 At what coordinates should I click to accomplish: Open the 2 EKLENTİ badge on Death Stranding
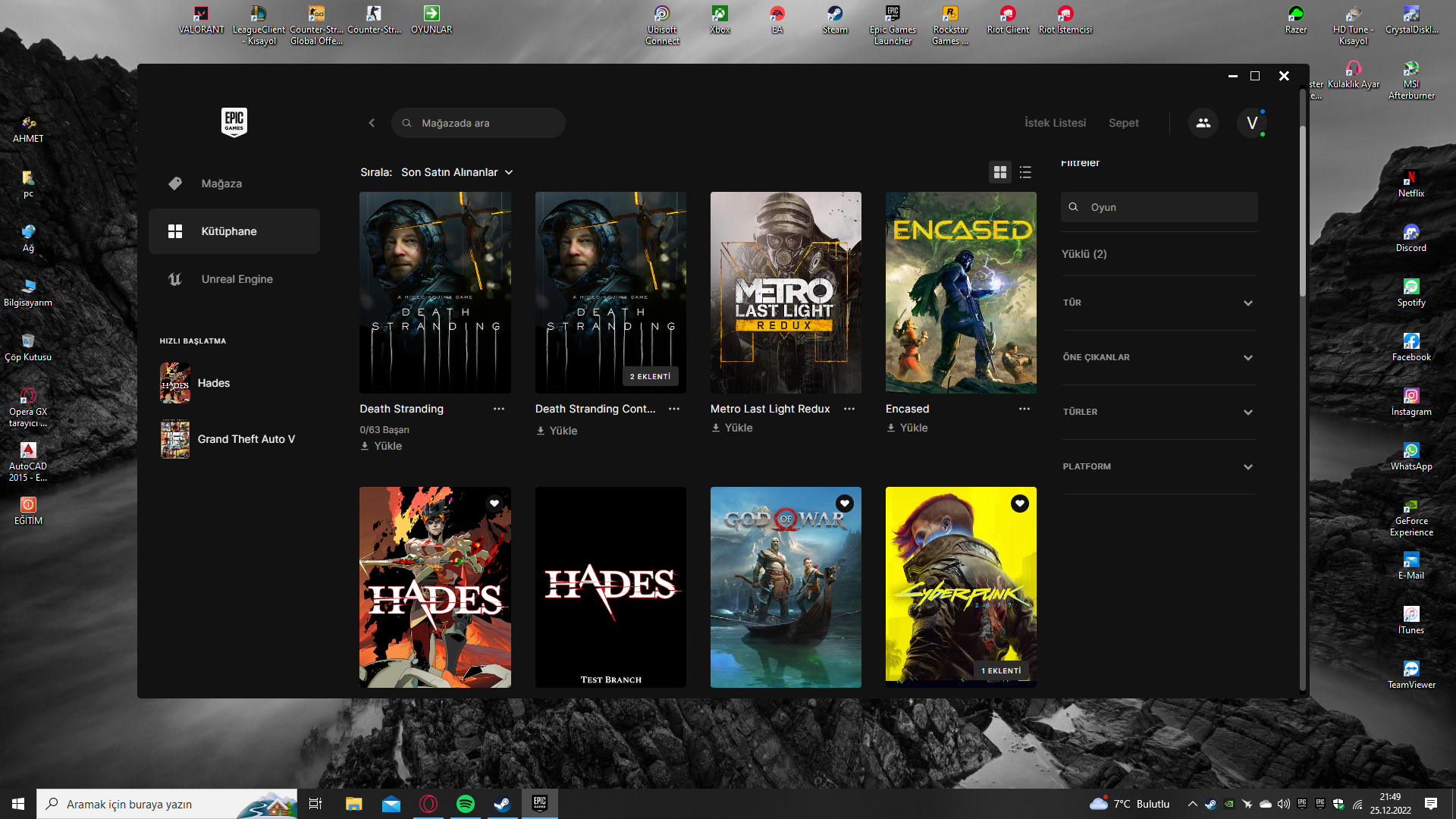pos(650,377)
